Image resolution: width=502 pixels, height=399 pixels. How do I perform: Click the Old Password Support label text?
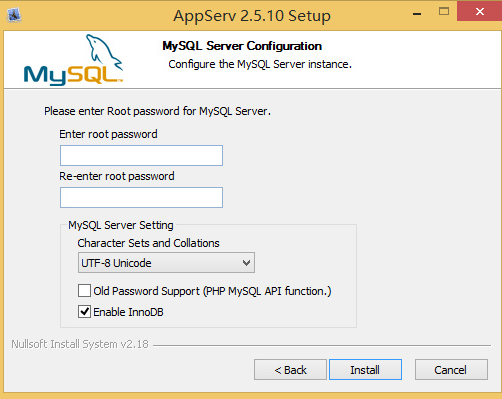coord(212,291)
